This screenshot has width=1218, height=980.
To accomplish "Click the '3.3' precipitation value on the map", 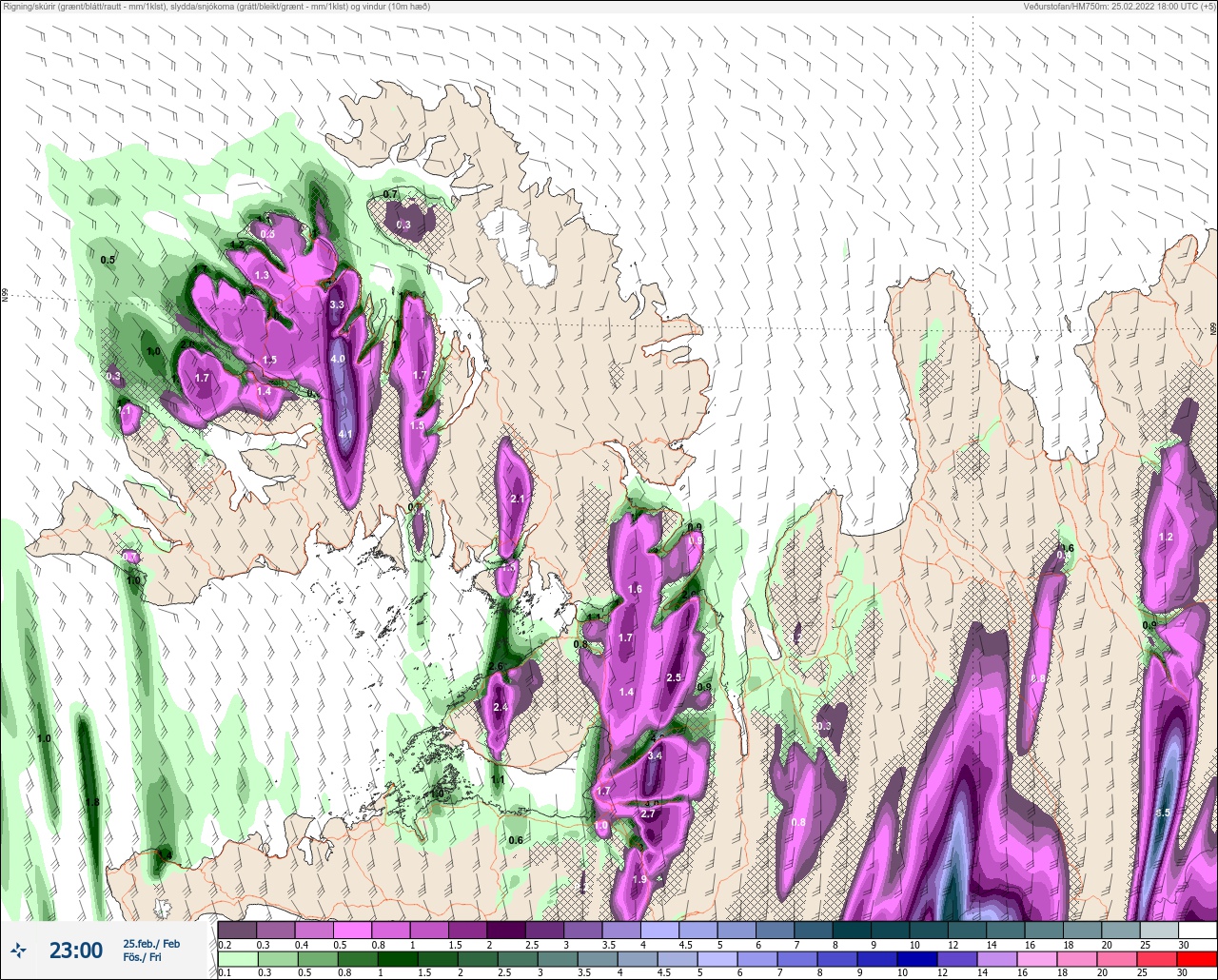I will coord(337,305).
